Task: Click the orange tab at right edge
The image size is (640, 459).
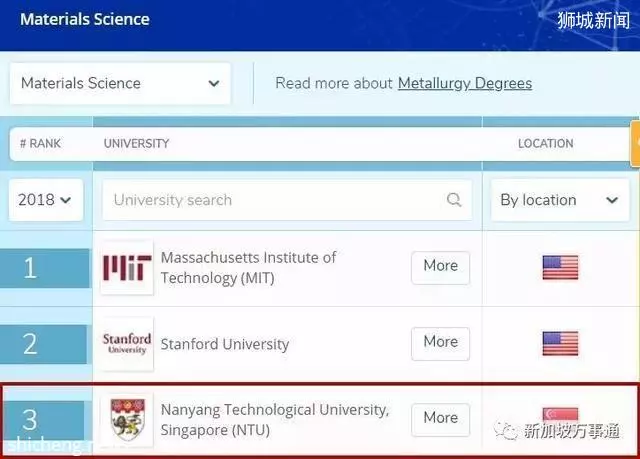Action: (635, 143)
